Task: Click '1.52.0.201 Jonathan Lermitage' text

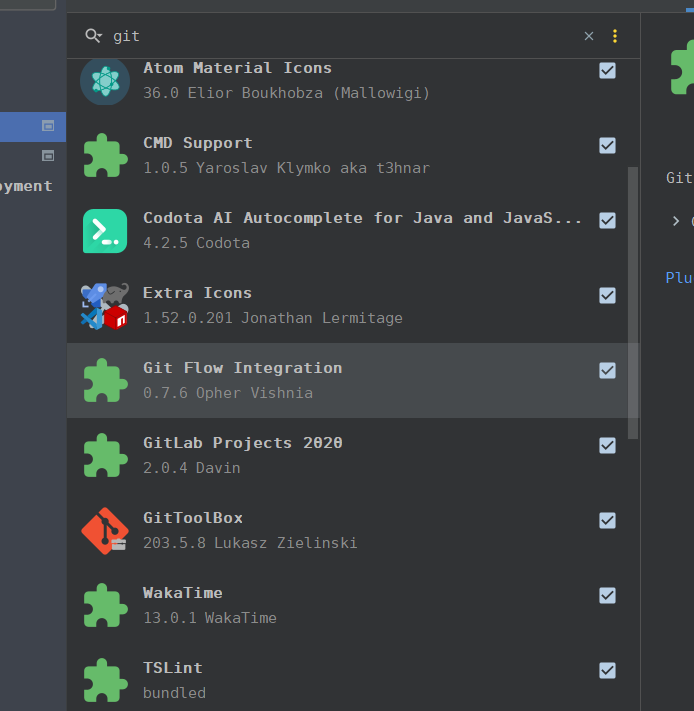Action: [x=272, y=318]
